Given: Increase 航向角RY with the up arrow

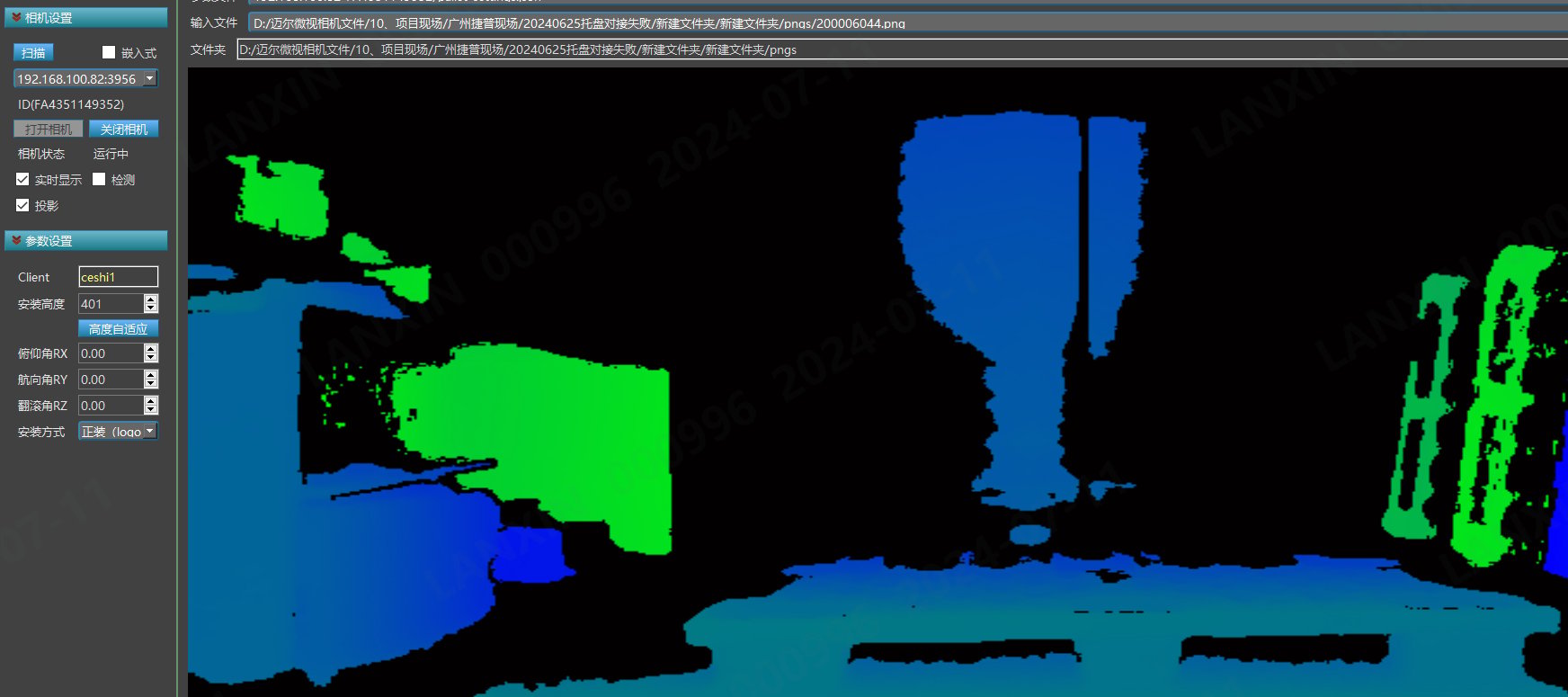Looking at the screenshot, I should 151,374.
